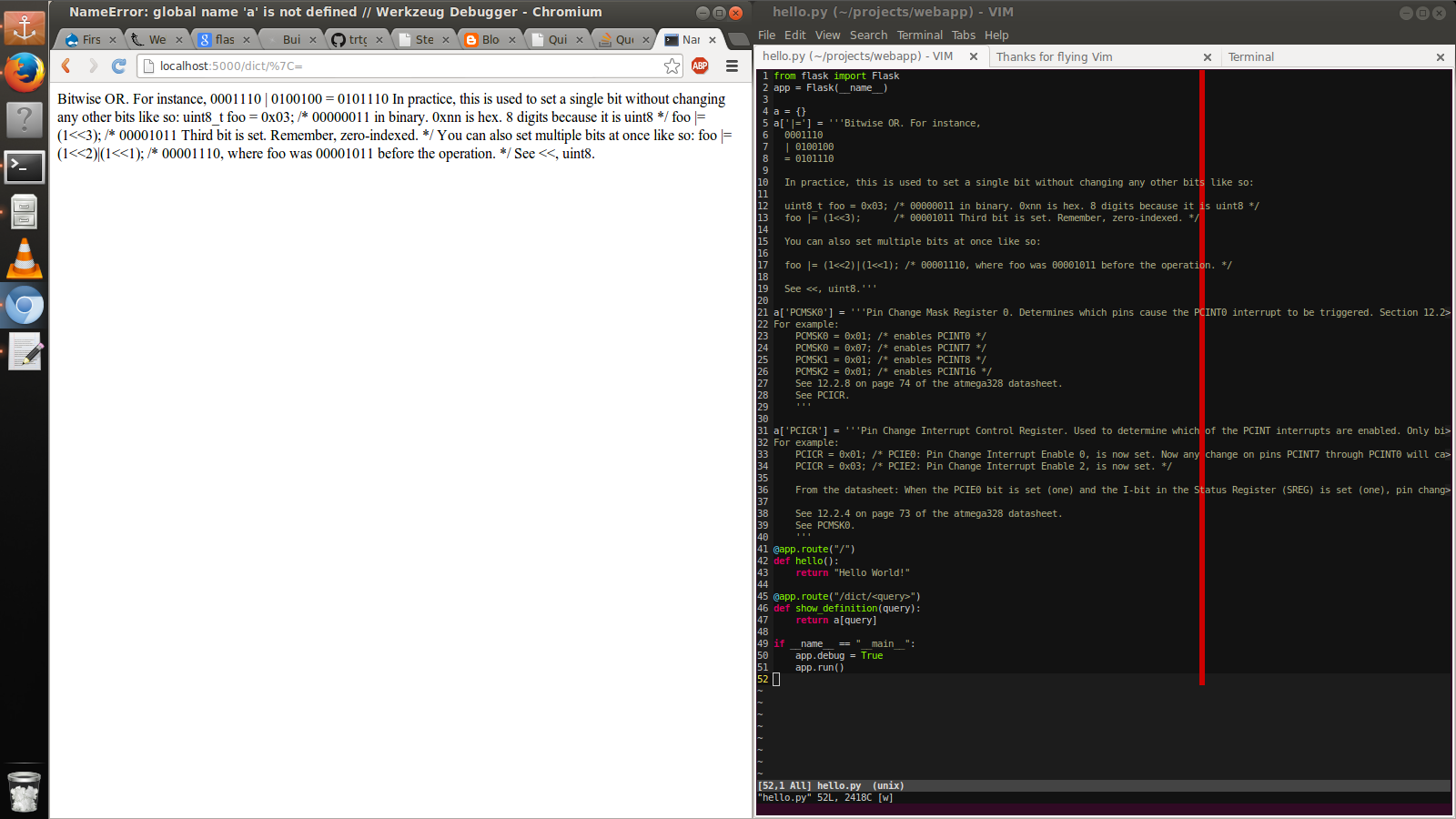Open the Tabs menu in Vim

[964, 35]
